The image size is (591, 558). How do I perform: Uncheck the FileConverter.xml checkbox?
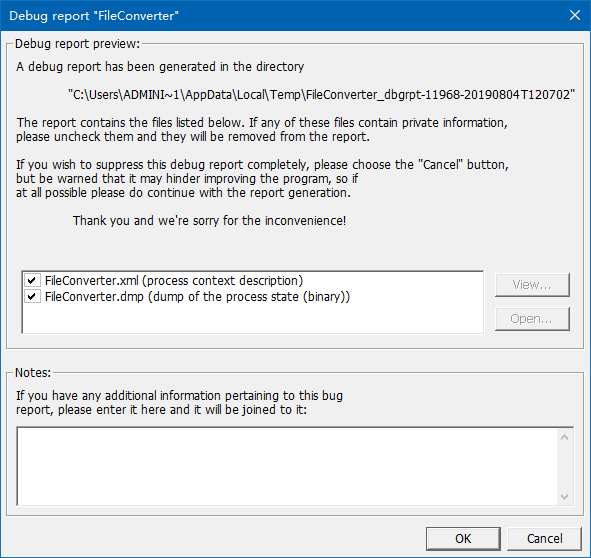(x=32, y=280)
